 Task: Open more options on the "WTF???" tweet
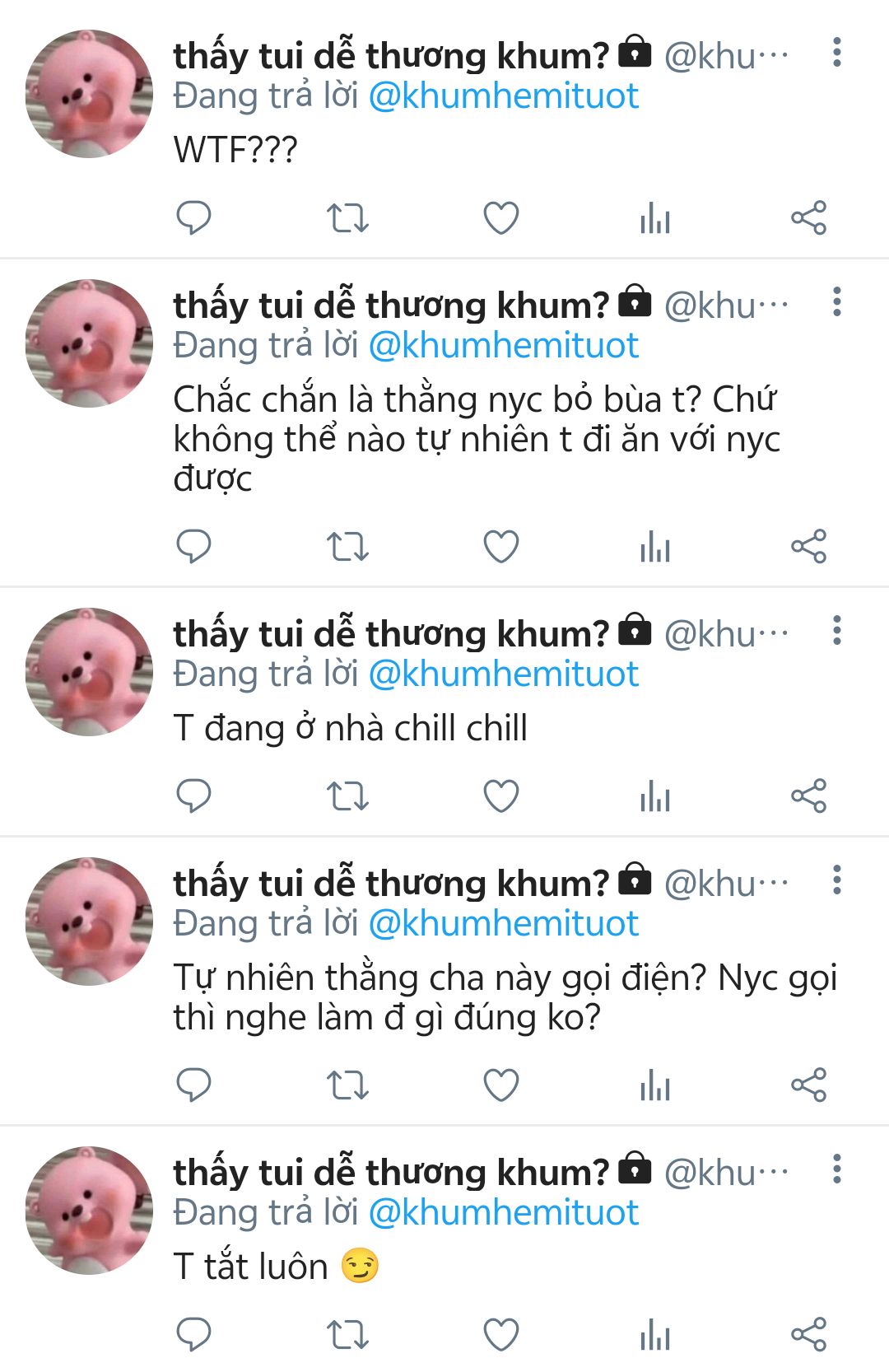pyautogui.click(x=837, y=53)
